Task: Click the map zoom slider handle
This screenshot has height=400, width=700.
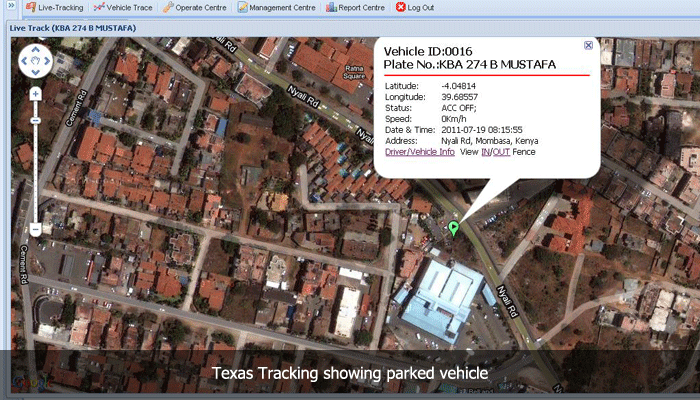Action: [x=35, y=121]
